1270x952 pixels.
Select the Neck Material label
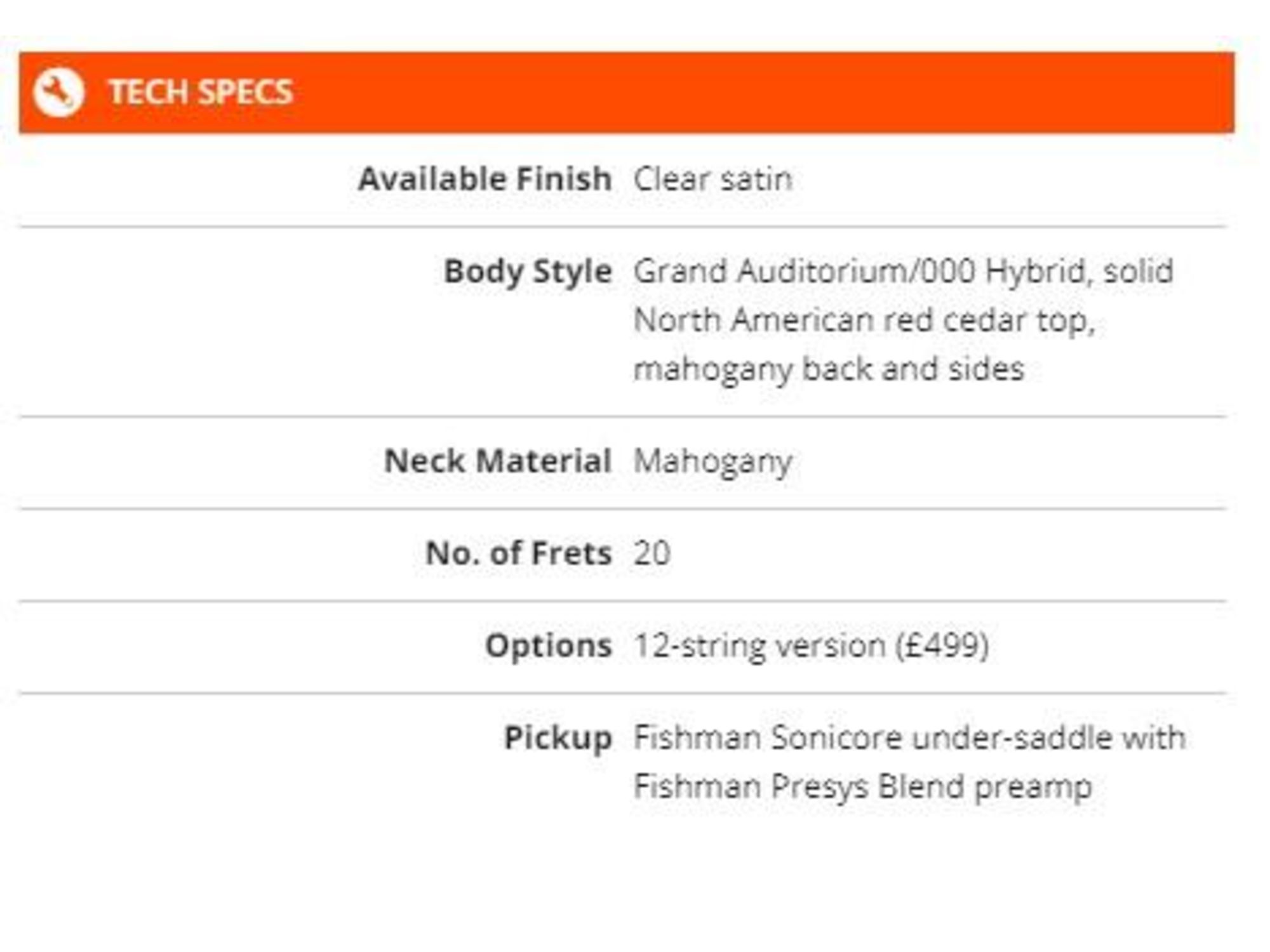[x=498, y=461]
